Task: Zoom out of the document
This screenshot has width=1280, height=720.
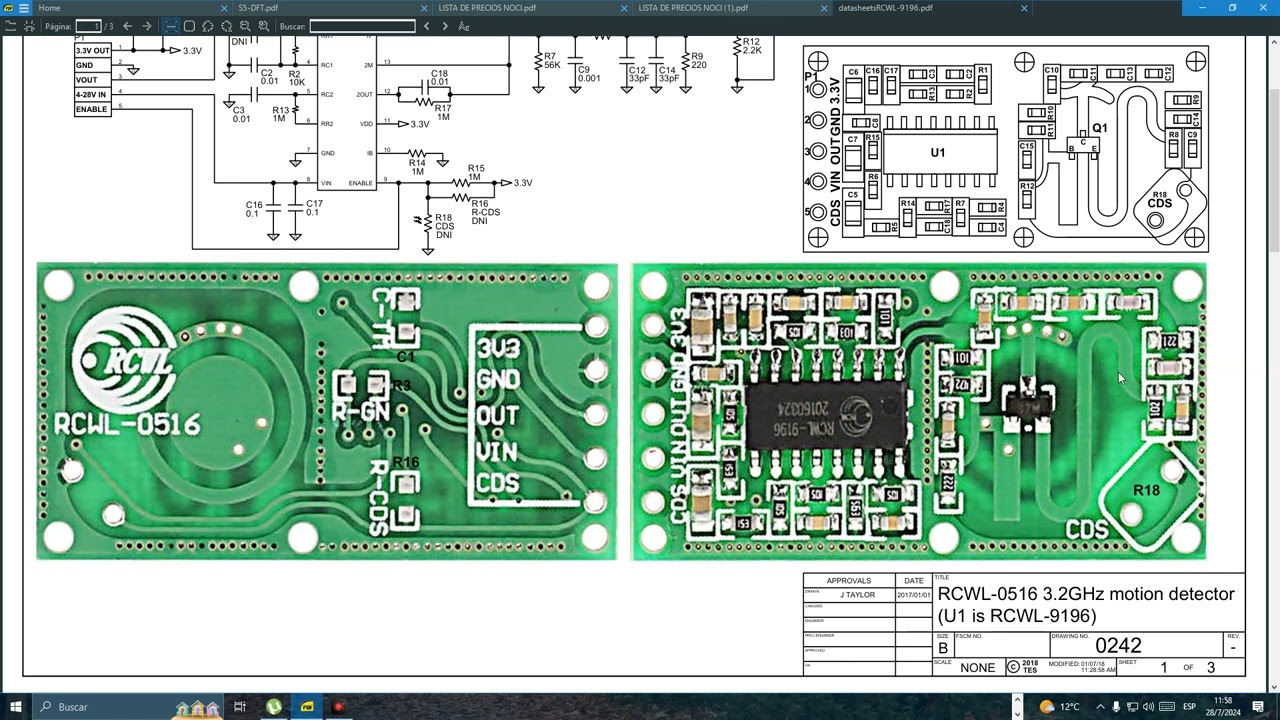Action: click(x=245, y=26)
